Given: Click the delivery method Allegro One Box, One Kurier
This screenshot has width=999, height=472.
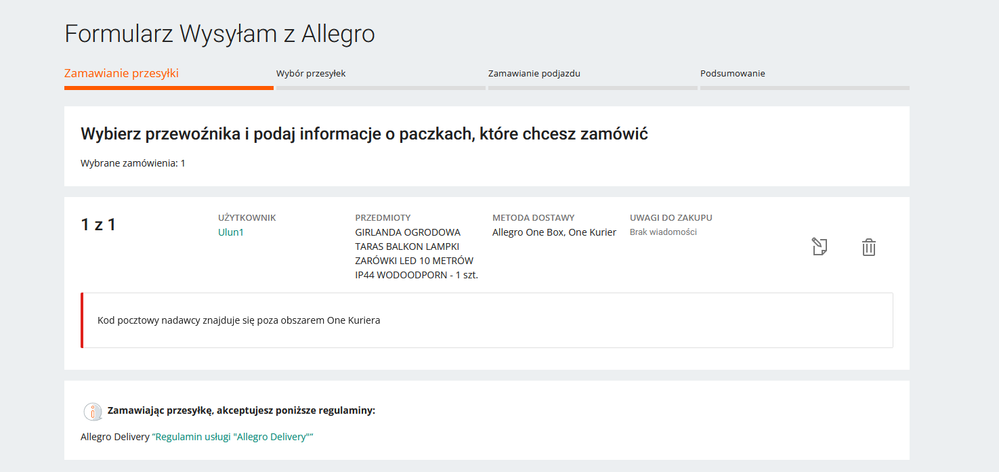Looking at the screenshot, I should point(554,232).
